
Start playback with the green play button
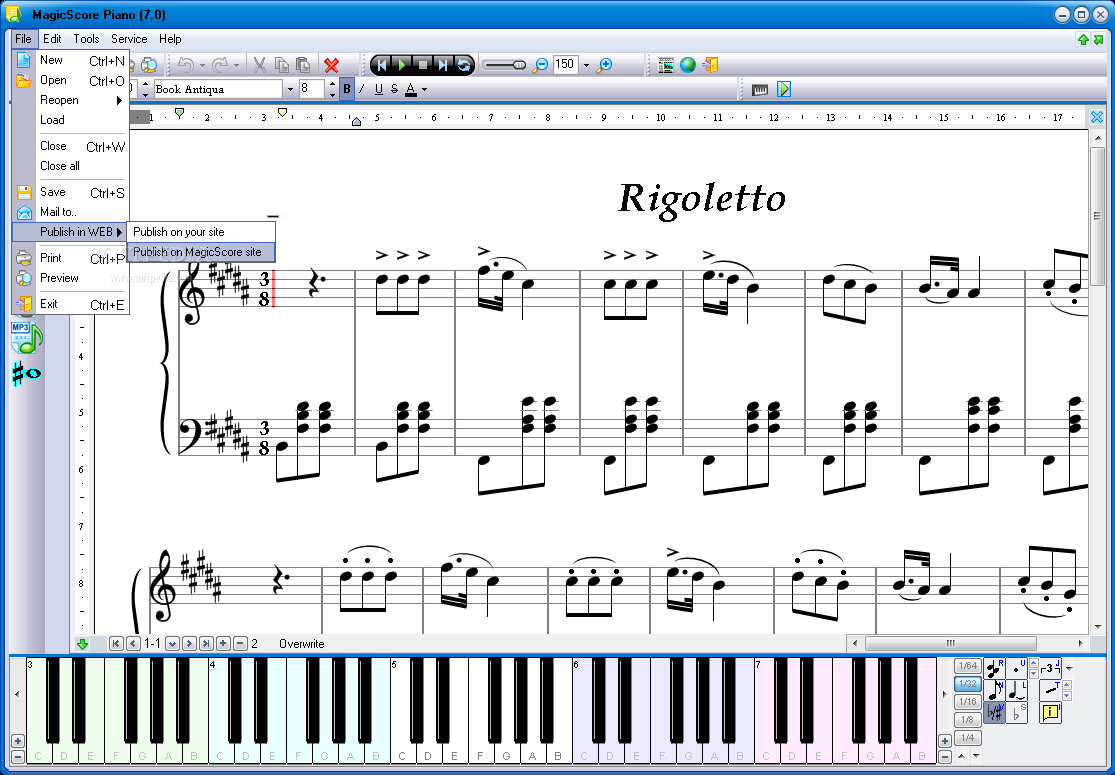click(402, 65)
